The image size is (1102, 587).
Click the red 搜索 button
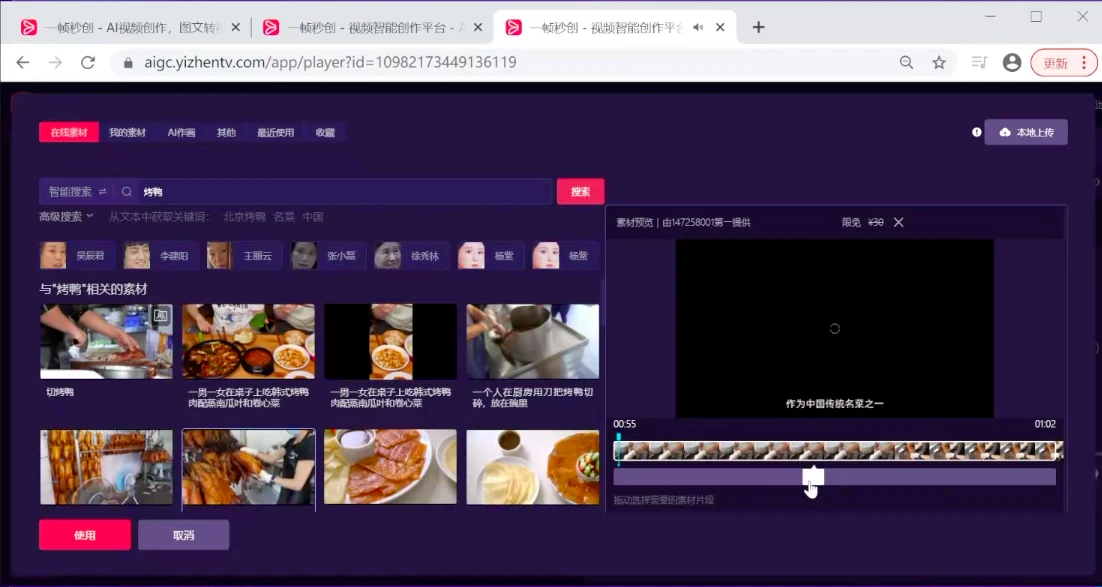point(581,192)
